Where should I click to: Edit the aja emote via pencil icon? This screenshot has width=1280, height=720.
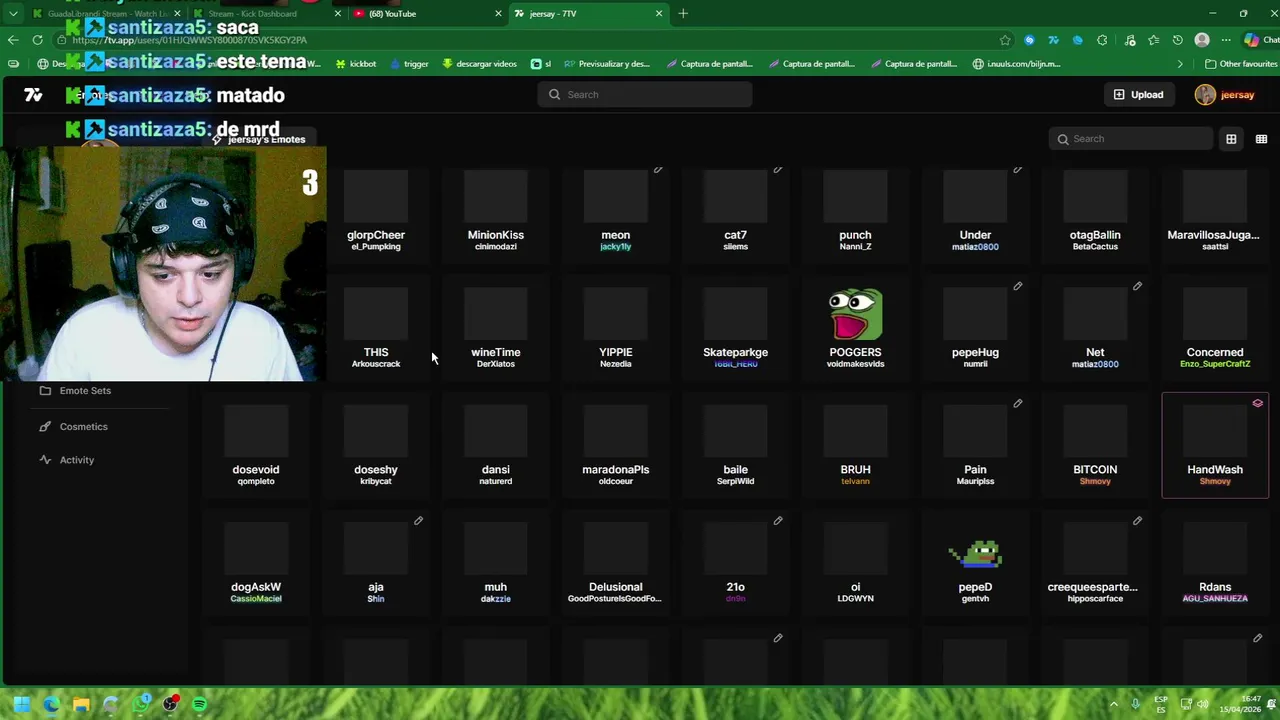[418, 521]
